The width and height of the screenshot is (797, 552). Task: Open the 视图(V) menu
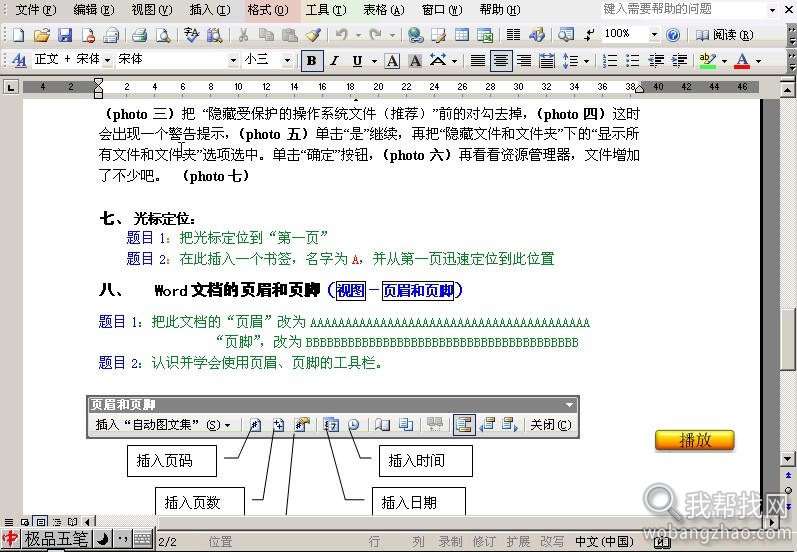point(152,10)
